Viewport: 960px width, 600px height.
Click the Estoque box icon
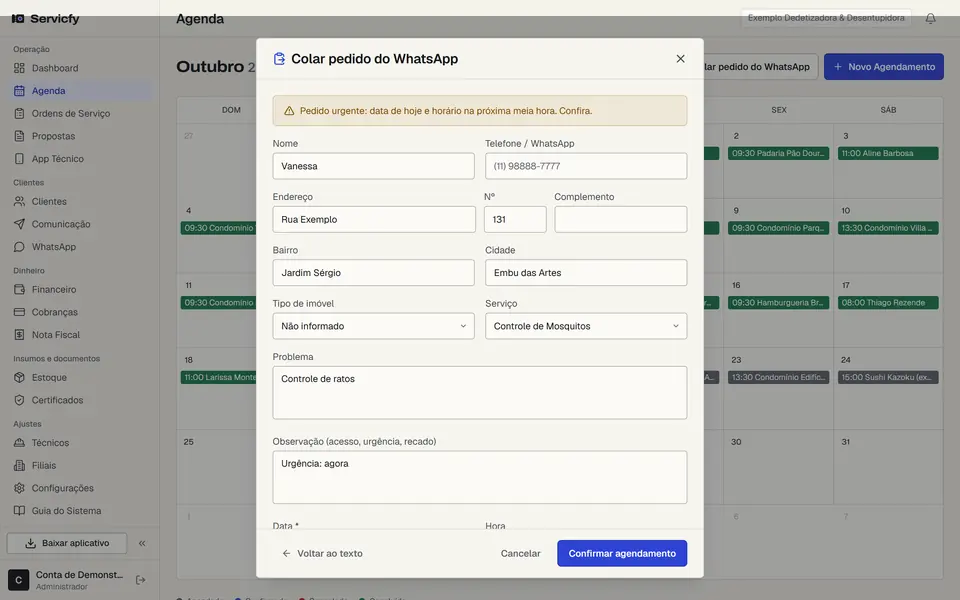[x=20, y=378]
